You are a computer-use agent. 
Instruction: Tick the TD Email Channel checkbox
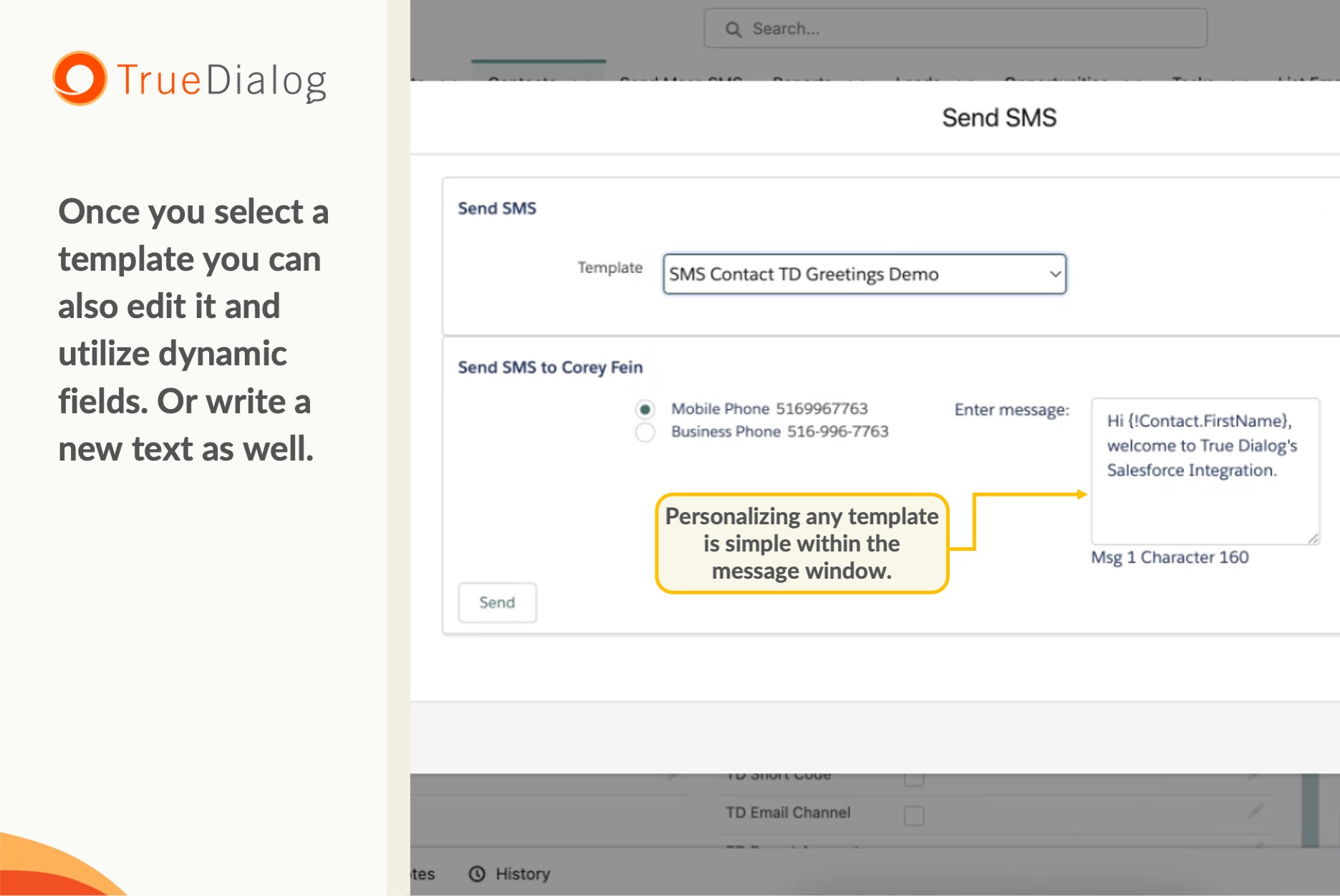914,815
